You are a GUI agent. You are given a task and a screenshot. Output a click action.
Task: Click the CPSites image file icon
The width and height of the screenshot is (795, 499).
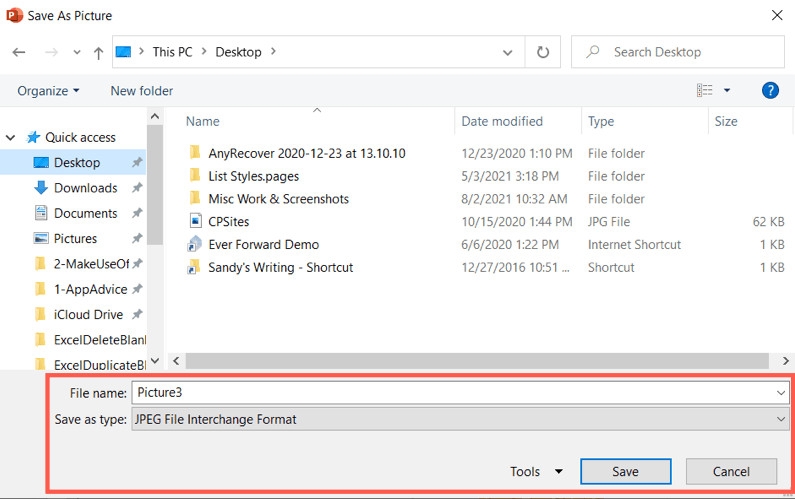[195, 221]
